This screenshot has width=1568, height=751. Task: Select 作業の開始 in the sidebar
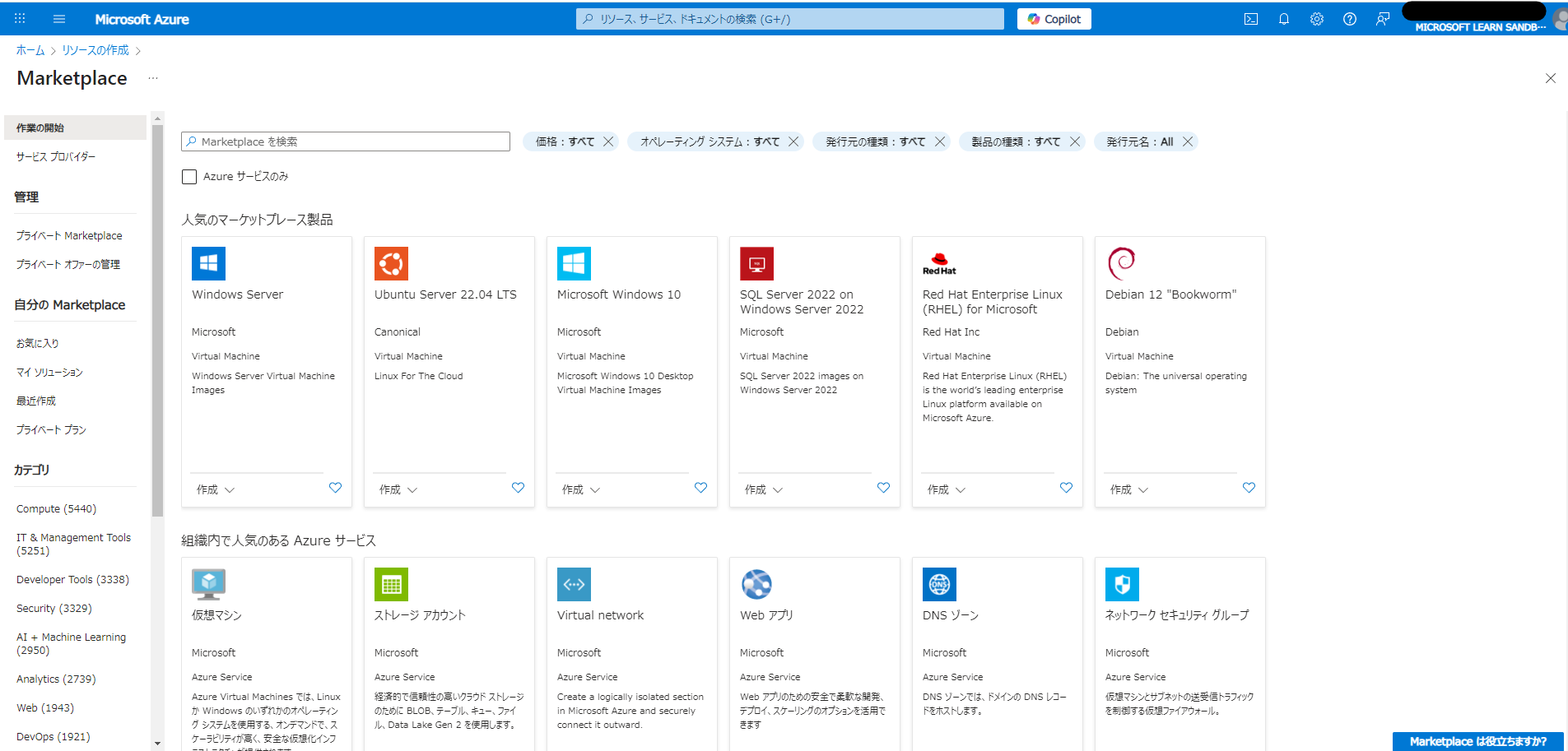(75, 127)
